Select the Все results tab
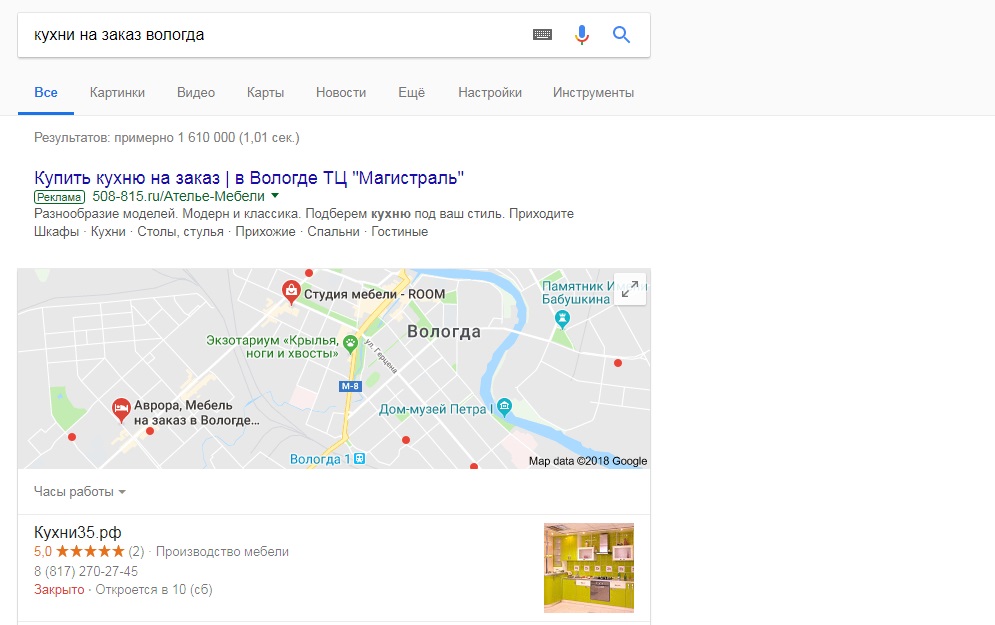 [46, 93]
